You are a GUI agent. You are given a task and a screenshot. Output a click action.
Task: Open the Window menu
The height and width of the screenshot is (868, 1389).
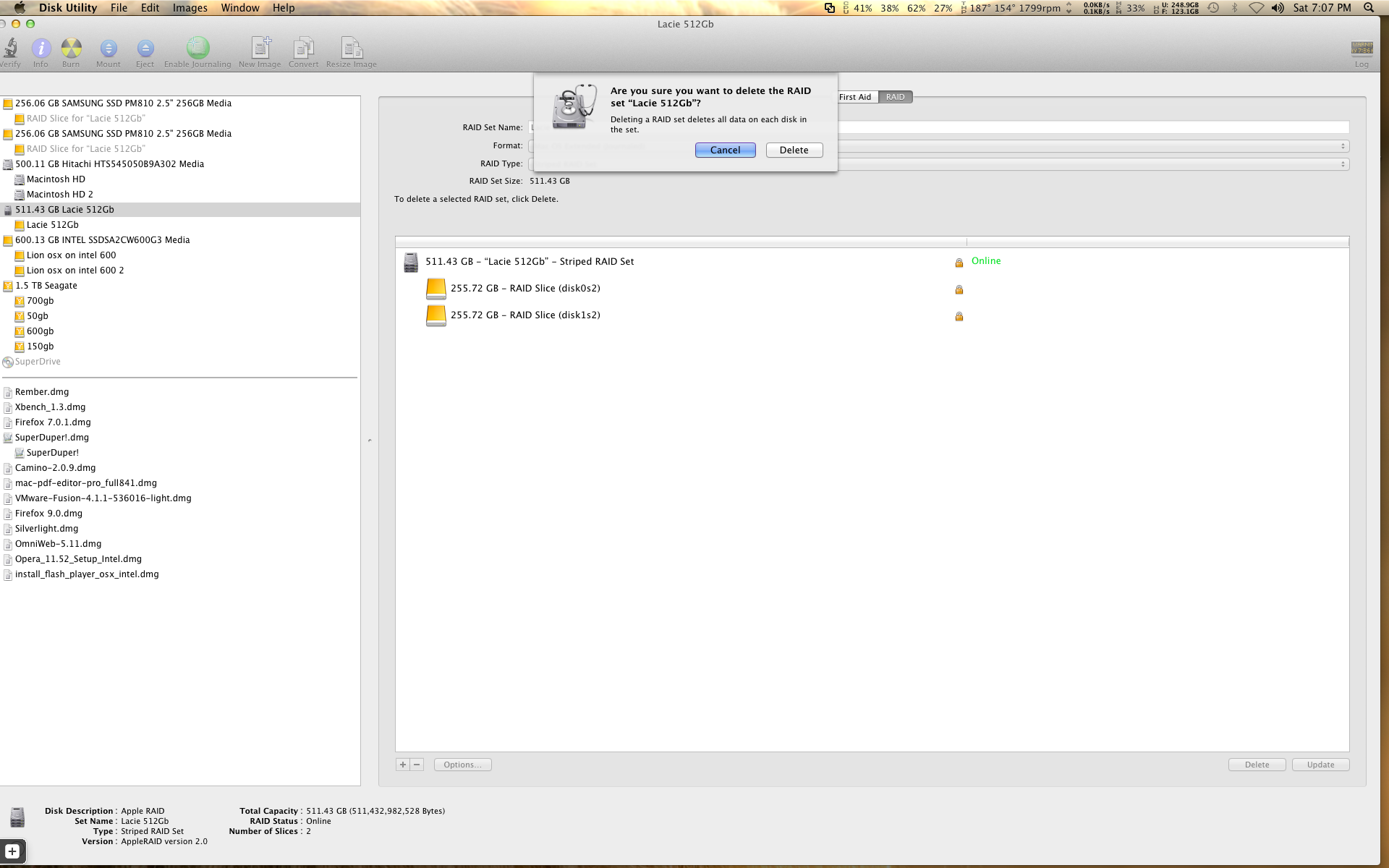240,8
